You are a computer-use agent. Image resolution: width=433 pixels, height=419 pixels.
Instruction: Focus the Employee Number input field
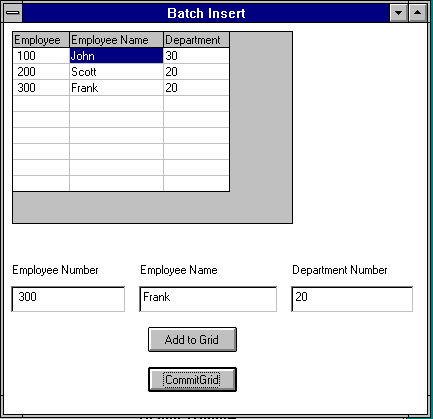point(68,299)
